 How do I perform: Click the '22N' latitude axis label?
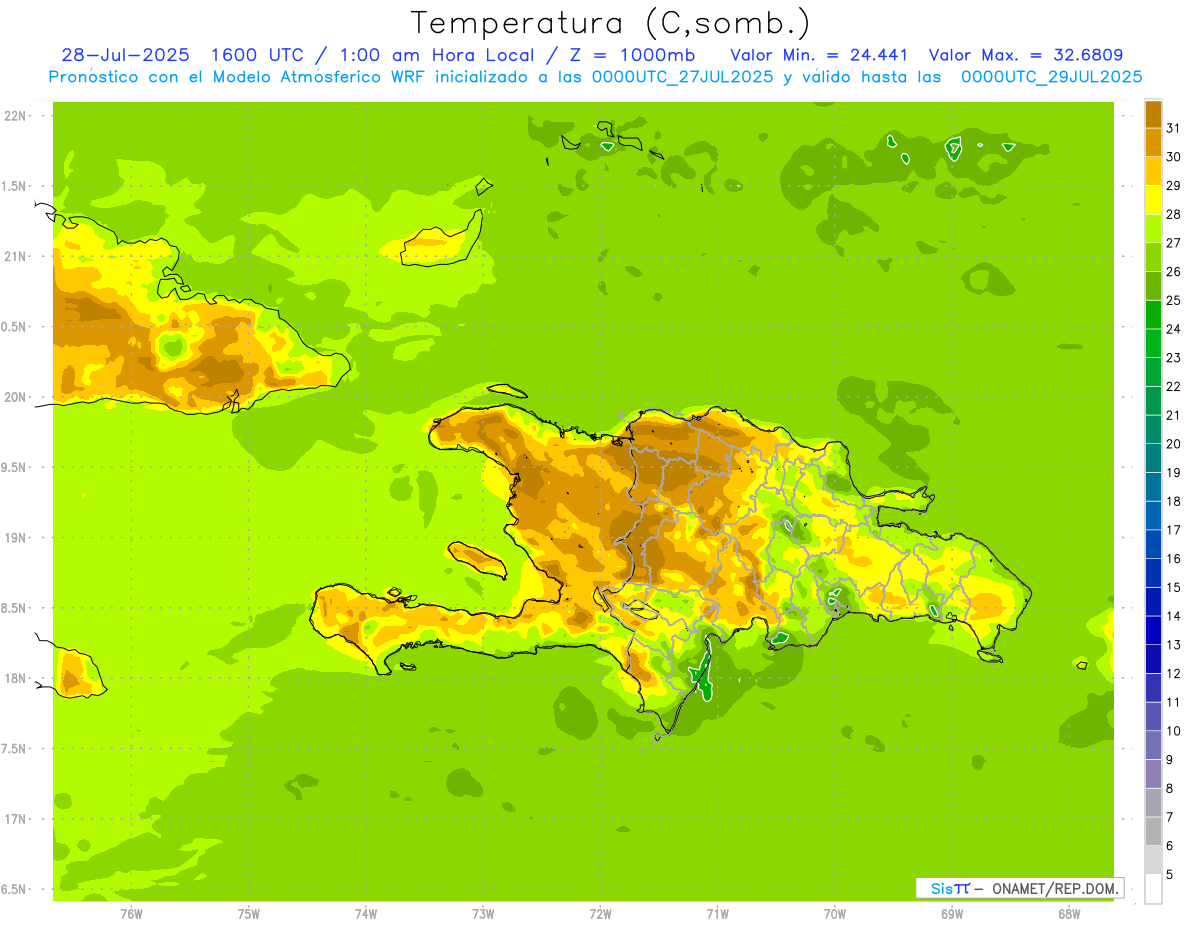[15, 116]
